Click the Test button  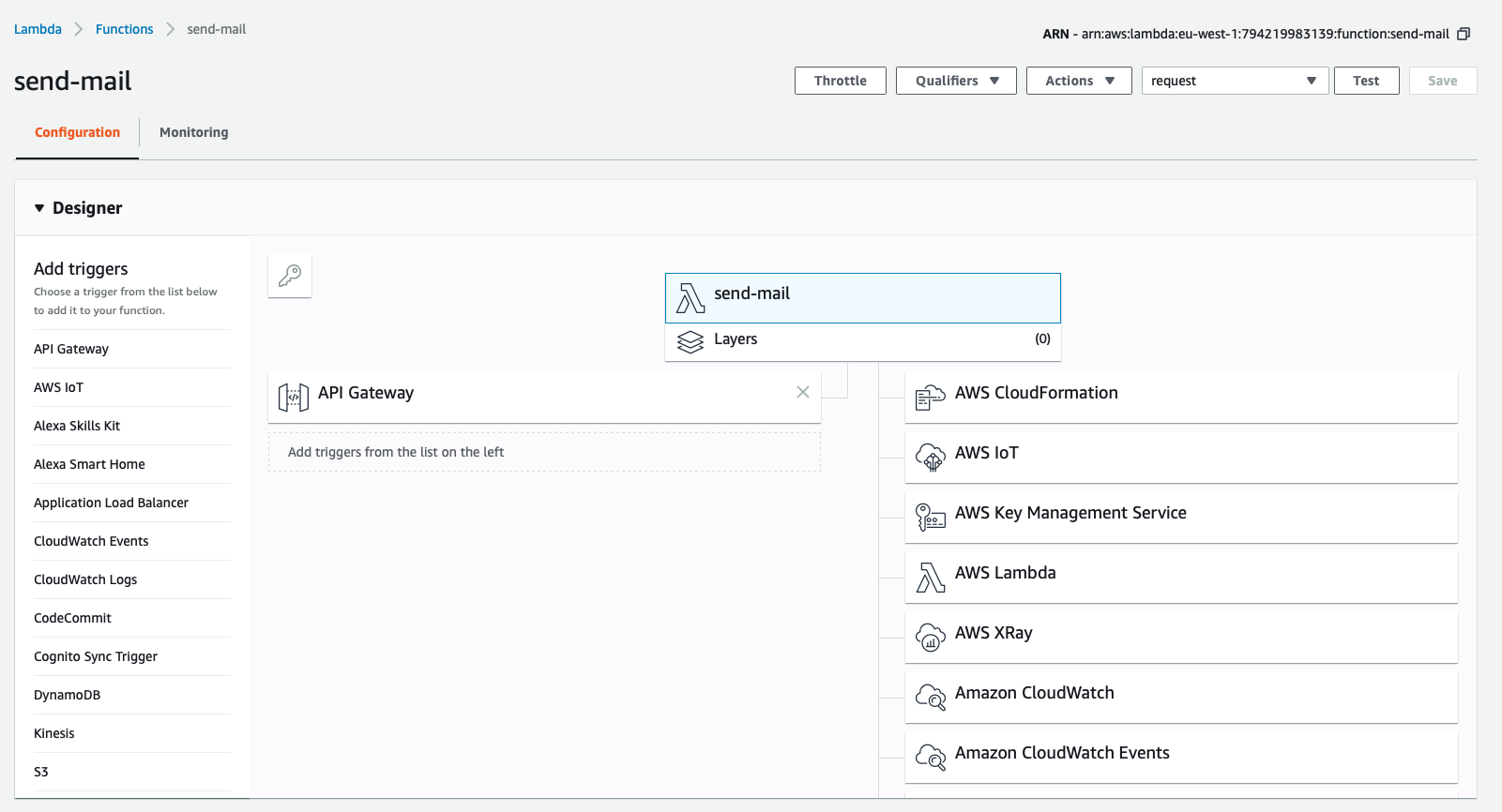[x=1366, y=81]
